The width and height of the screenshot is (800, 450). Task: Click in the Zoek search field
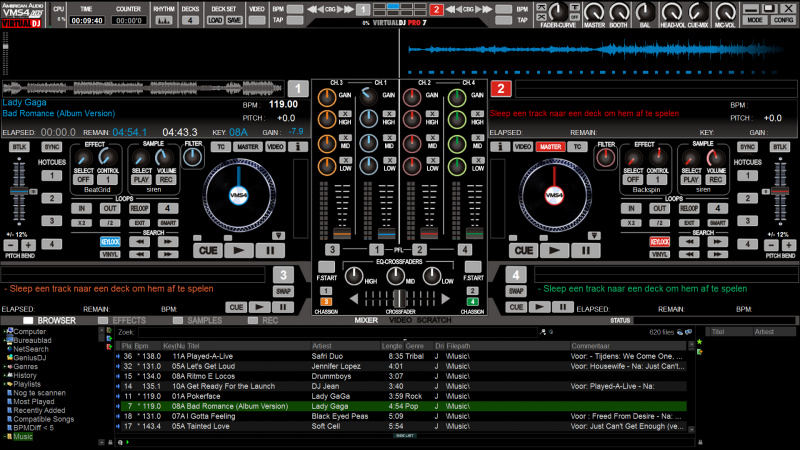click(x=337, y=332)
